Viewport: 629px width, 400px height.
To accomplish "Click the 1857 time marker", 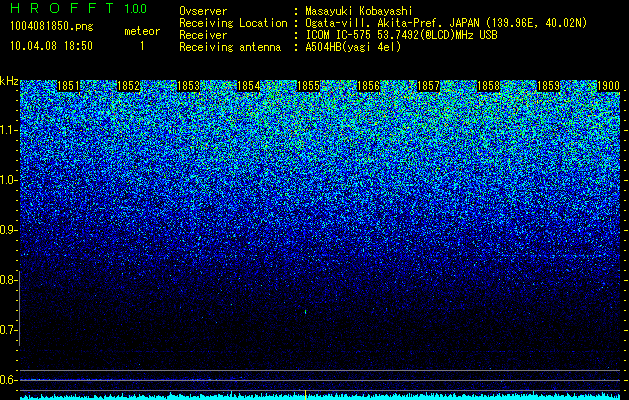I will pos(428,86).
